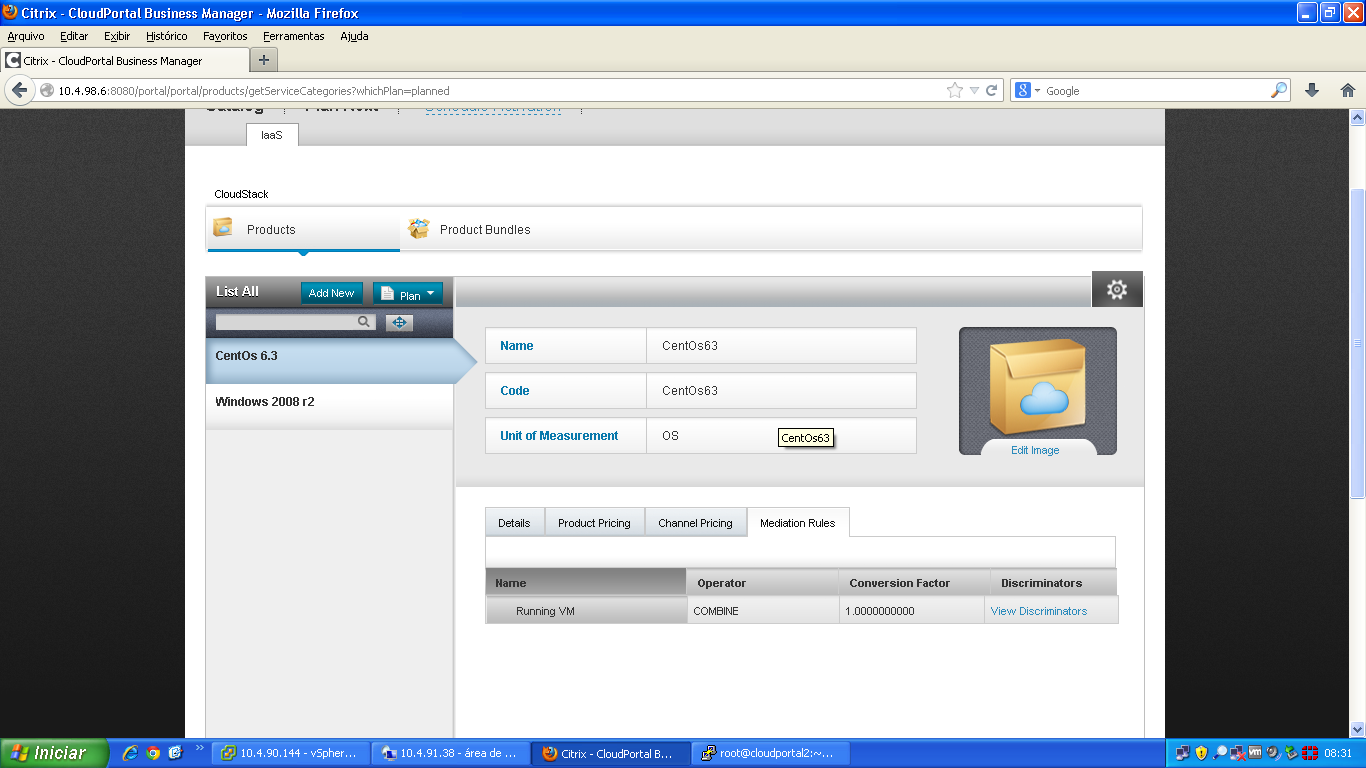Click the search magnifier in list filter
The image size is (1366, 768).
(x=365, y=322)
